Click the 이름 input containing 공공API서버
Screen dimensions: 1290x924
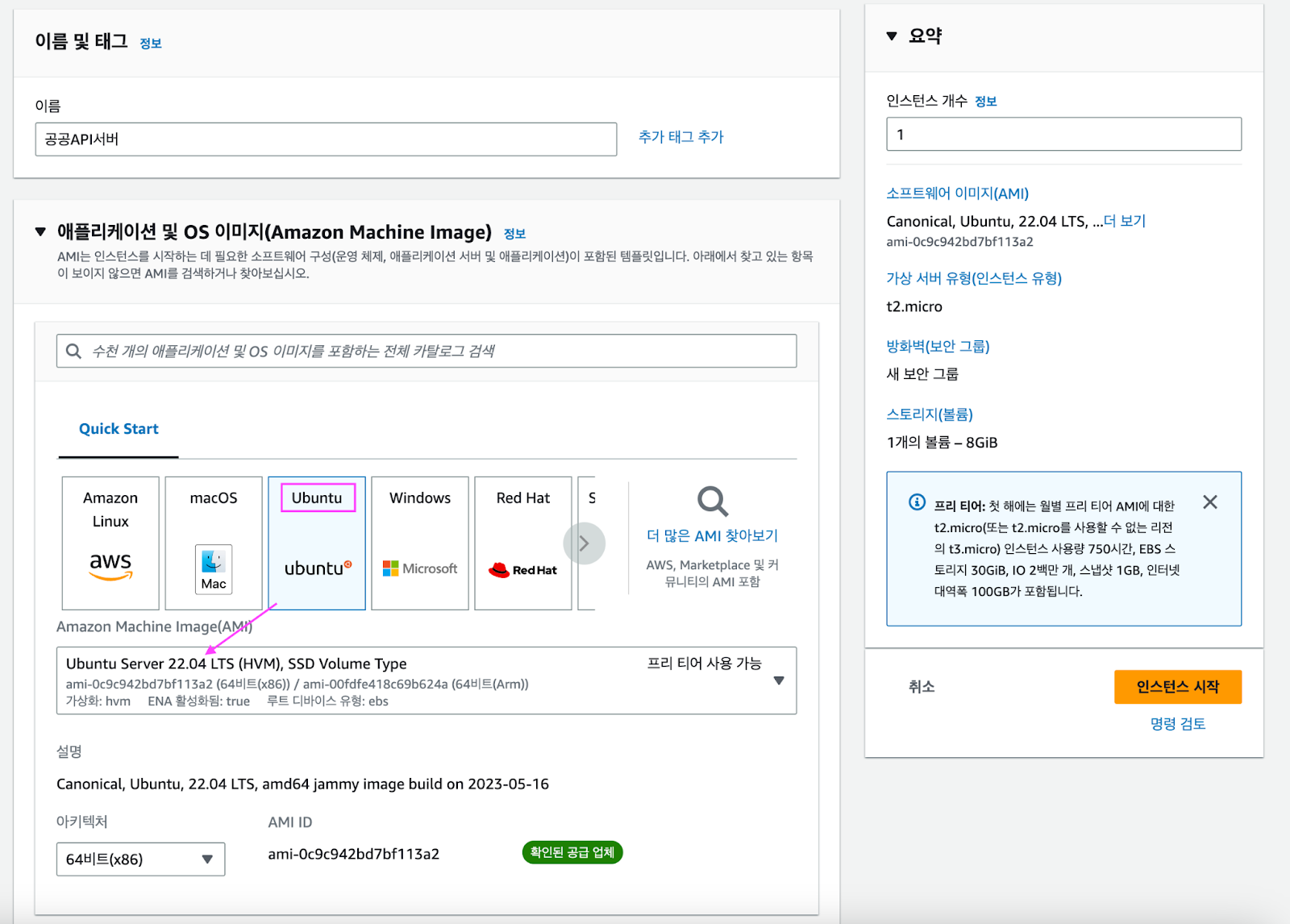tap(326, 139)
